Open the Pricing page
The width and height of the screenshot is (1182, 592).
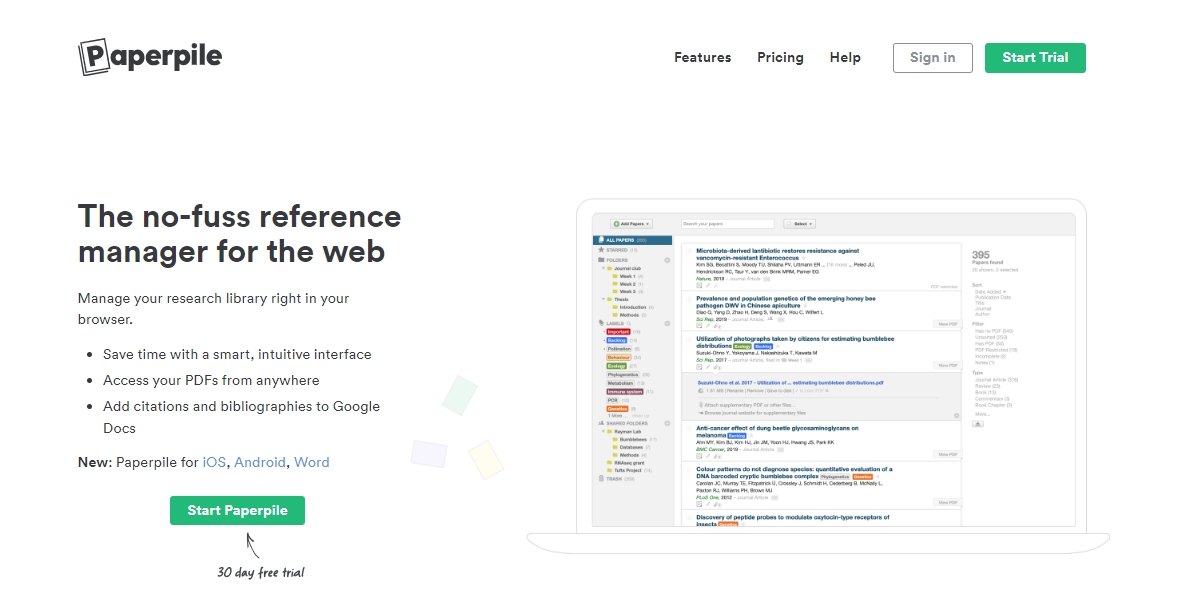click(x=780, y=57)
